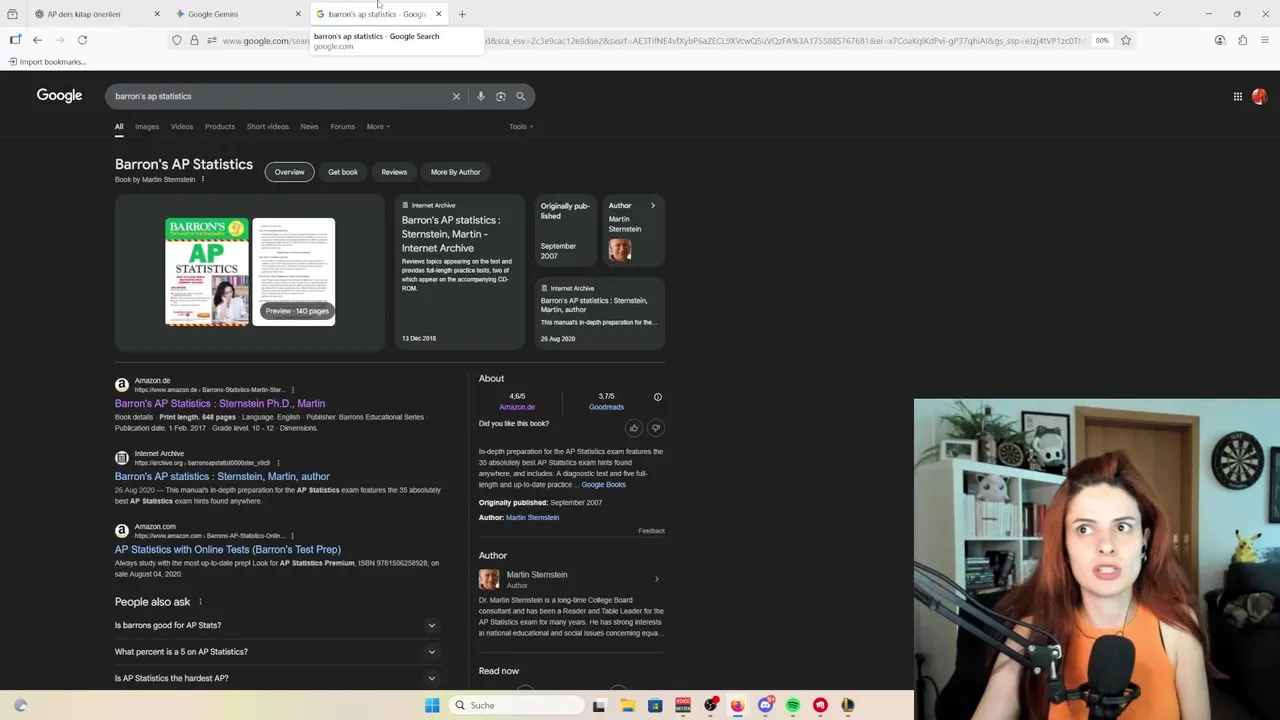Open Internet Archive Sternstein, Martin, author result
This screenshot has height=720, width=1280.
click(x=222, y=476)
